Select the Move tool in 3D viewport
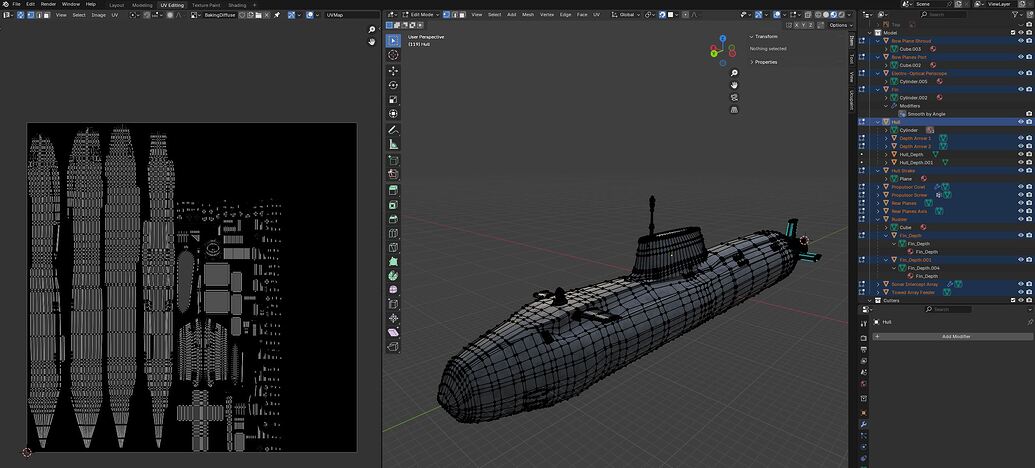 pos(393,71)
